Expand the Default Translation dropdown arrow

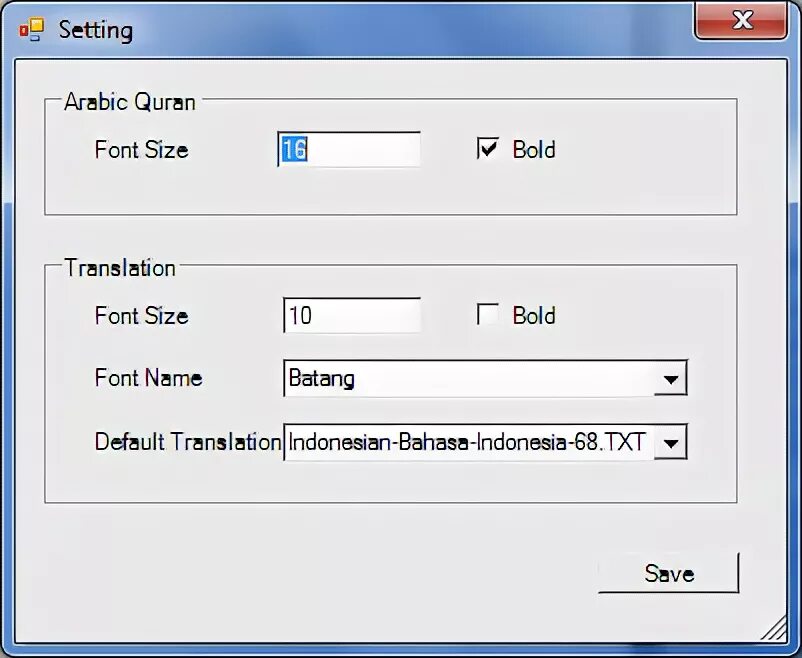[671, 443]
